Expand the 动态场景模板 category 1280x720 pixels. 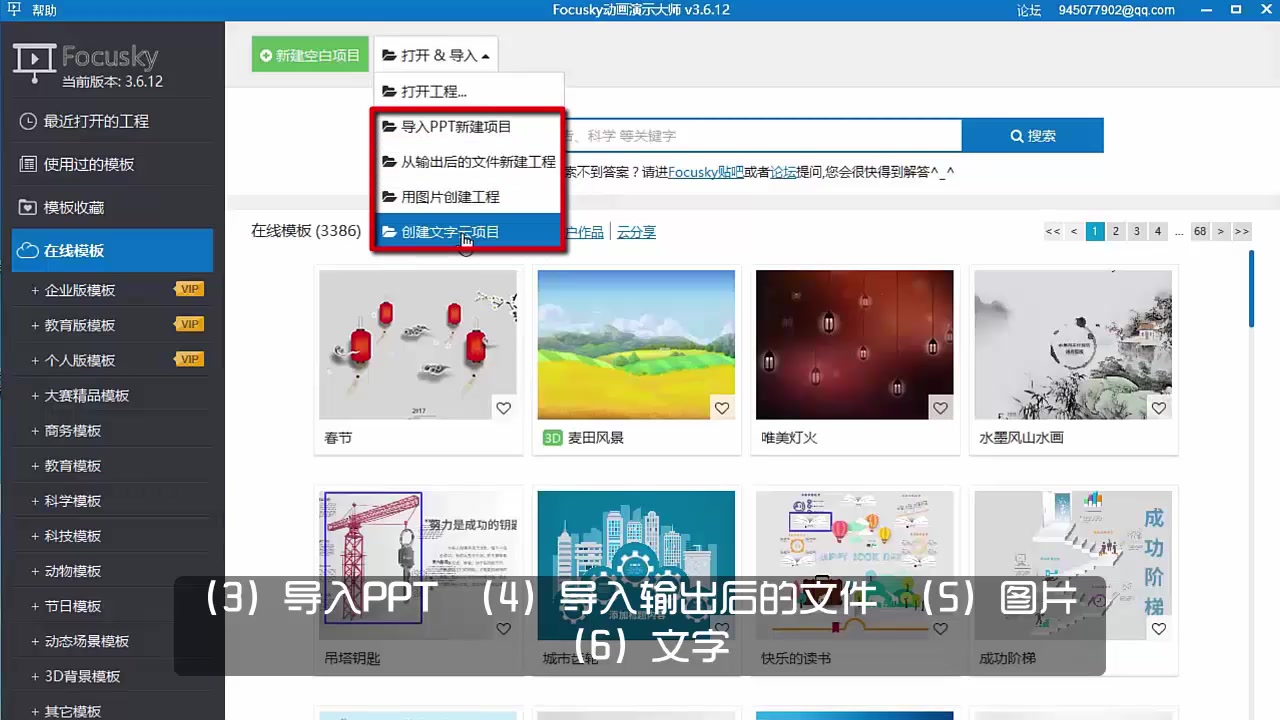[x=80, y=641]
